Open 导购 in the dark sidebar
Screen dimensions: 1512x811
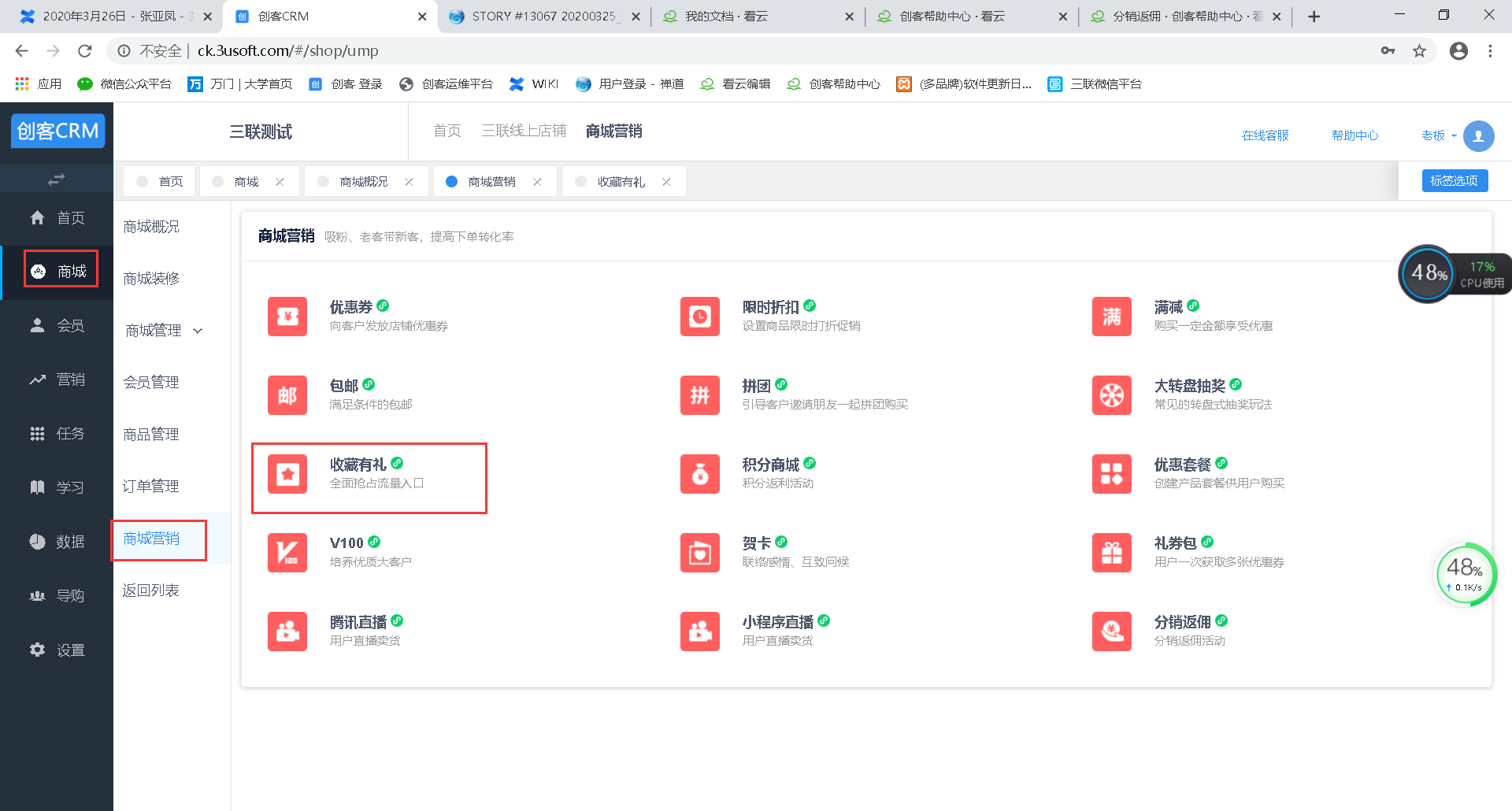click(x=57, y=596)
